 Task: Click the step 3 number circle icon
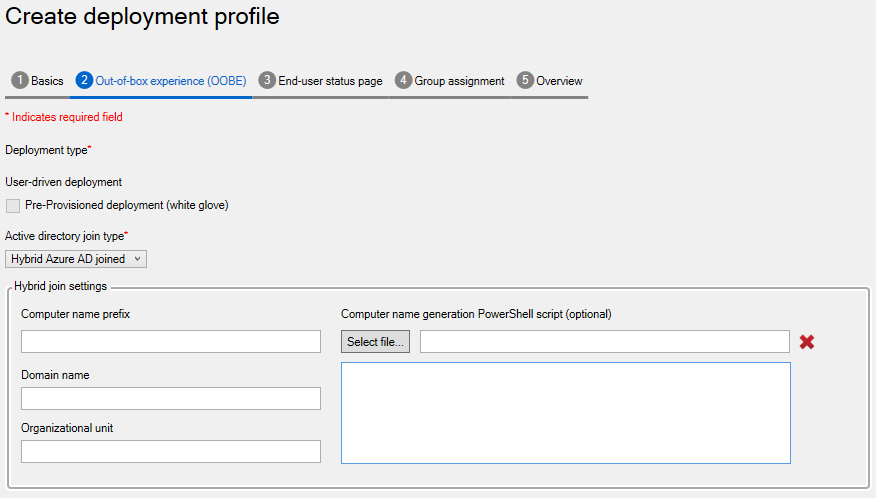(x=267, y=81)
